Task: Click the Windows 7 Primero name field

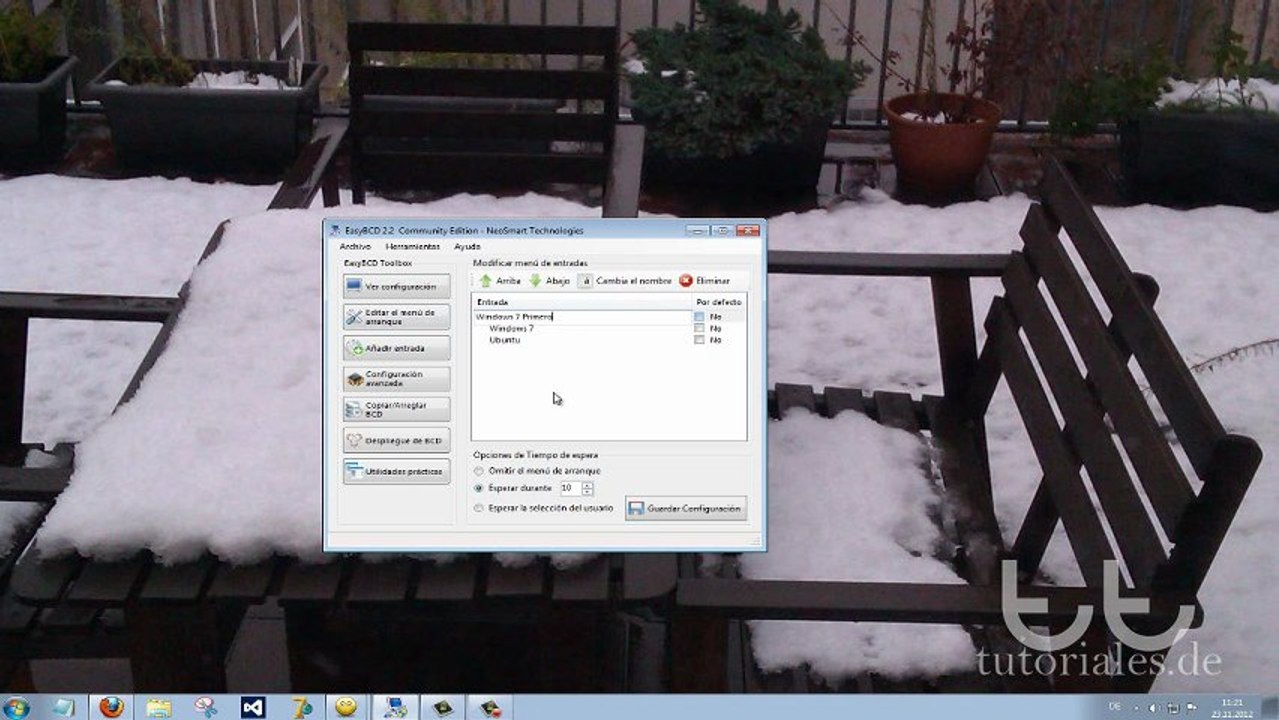Action: [583, 317]
